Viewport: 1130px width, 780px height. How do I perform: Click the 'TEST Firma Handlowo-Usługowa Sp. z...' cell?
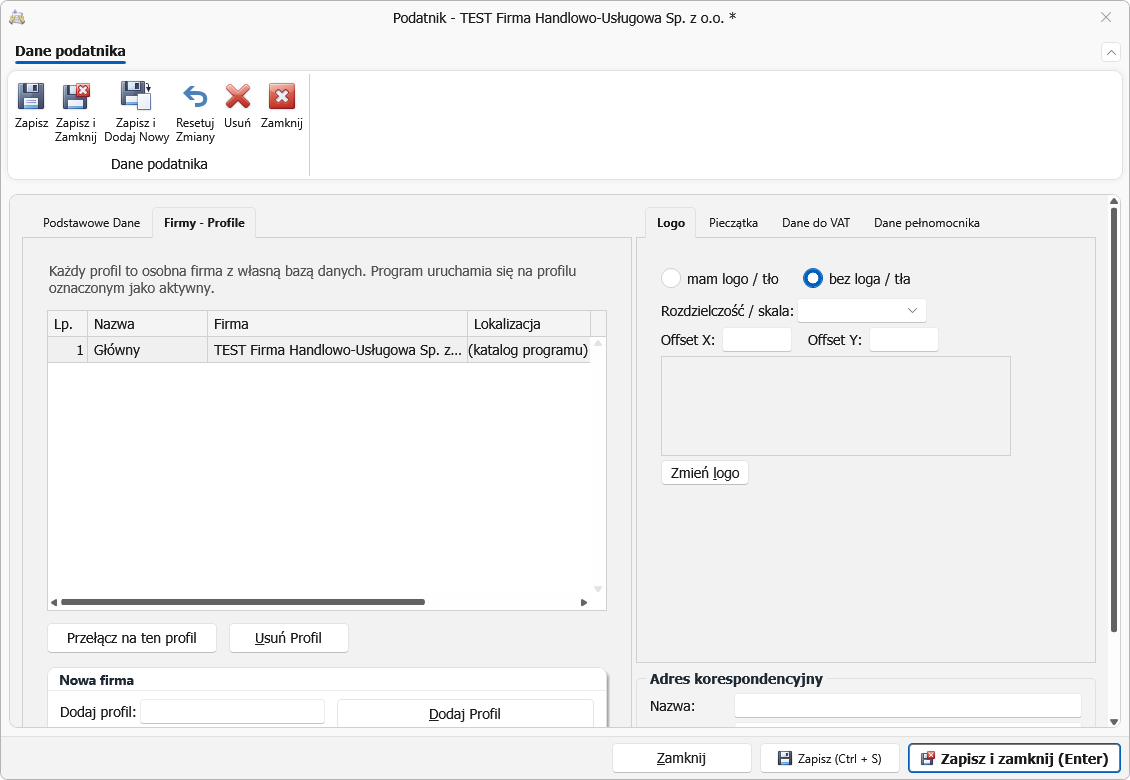tap(337, 350)
